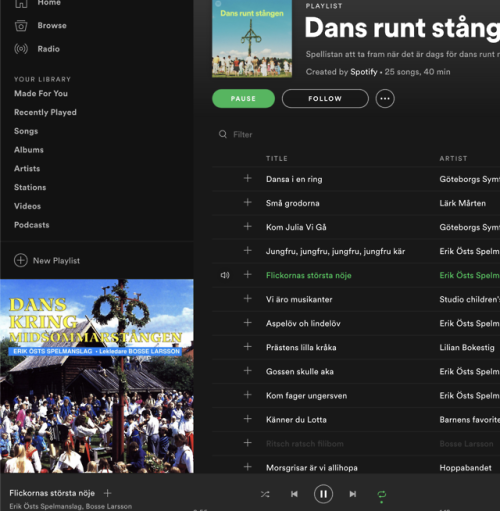Viewport: 500px width, 511px height.
Task: Open Recently Played
Action: [x=45, y=112]
